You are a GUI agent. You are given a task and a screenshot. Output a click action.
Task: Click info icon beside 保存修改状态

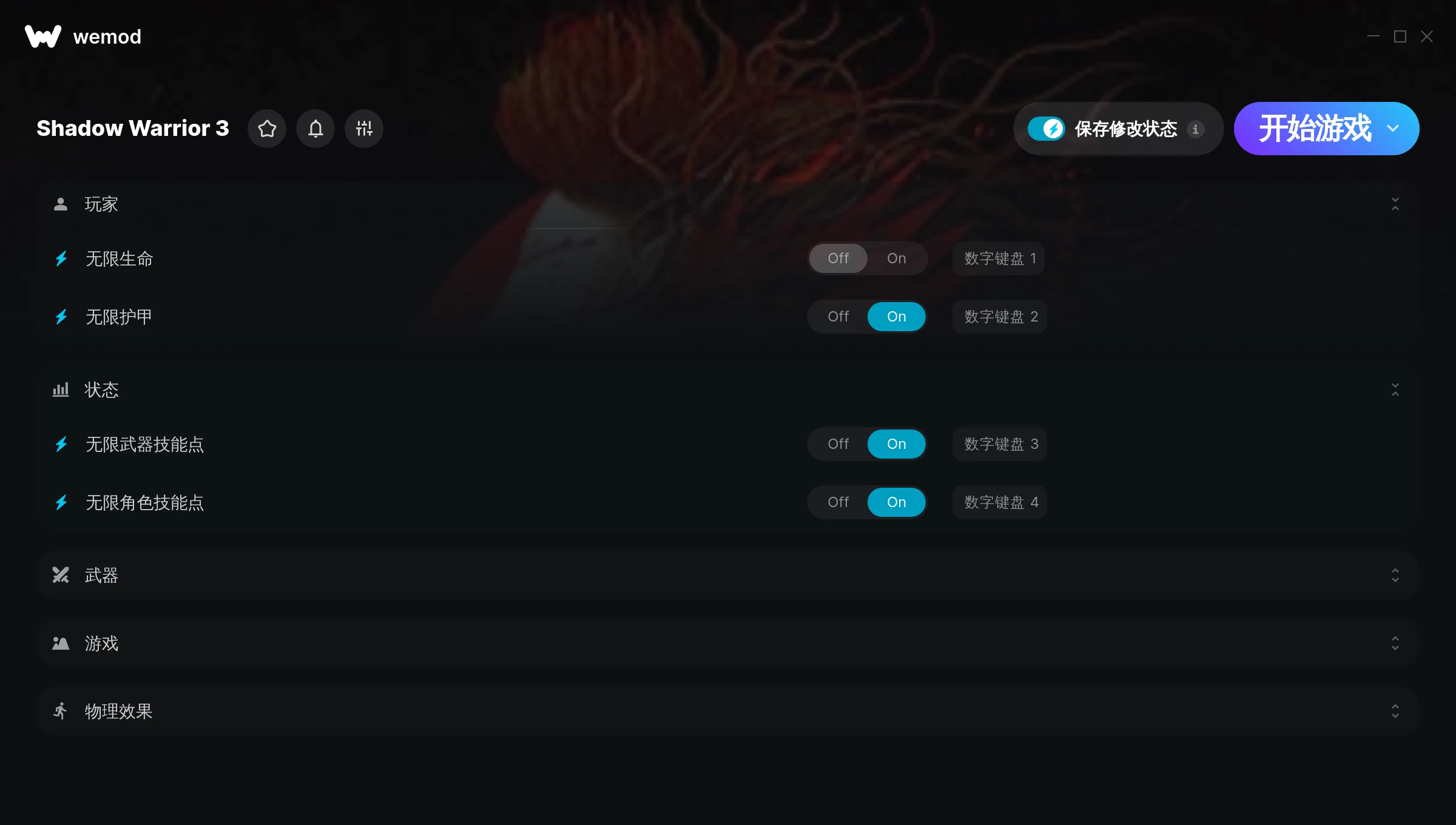(x=1195, y=129)
